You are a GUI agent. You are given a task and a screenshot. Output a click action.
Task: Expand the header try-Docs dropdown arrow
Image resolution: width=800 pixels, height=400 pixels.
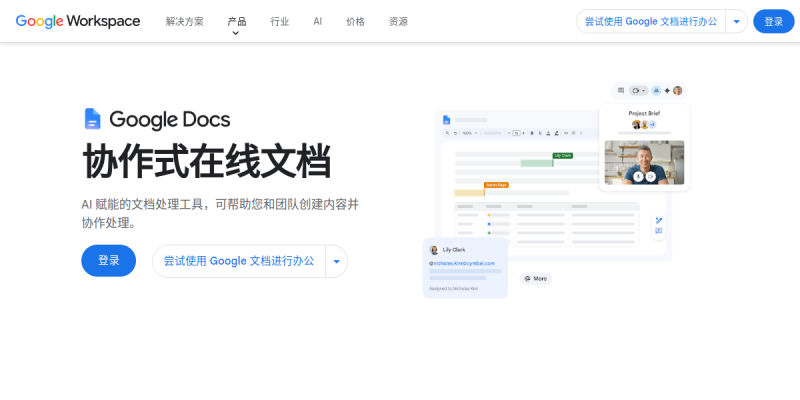click(x=737, y=21)
